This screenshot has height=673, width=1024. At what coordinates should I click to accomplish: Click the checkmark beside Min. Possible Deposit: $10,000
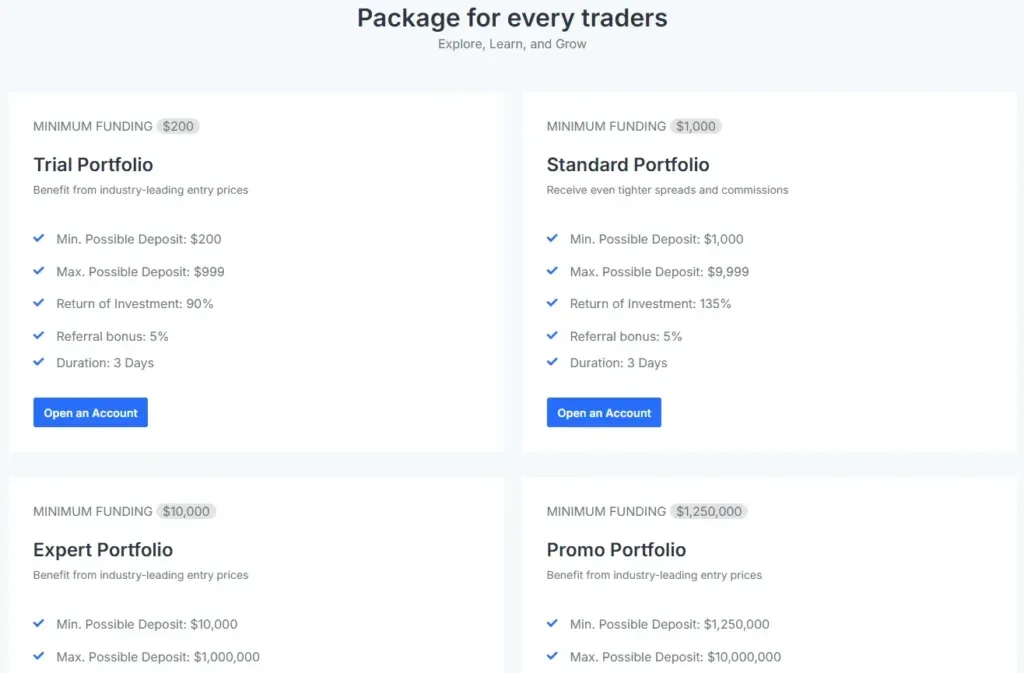[x=39, y=624]
